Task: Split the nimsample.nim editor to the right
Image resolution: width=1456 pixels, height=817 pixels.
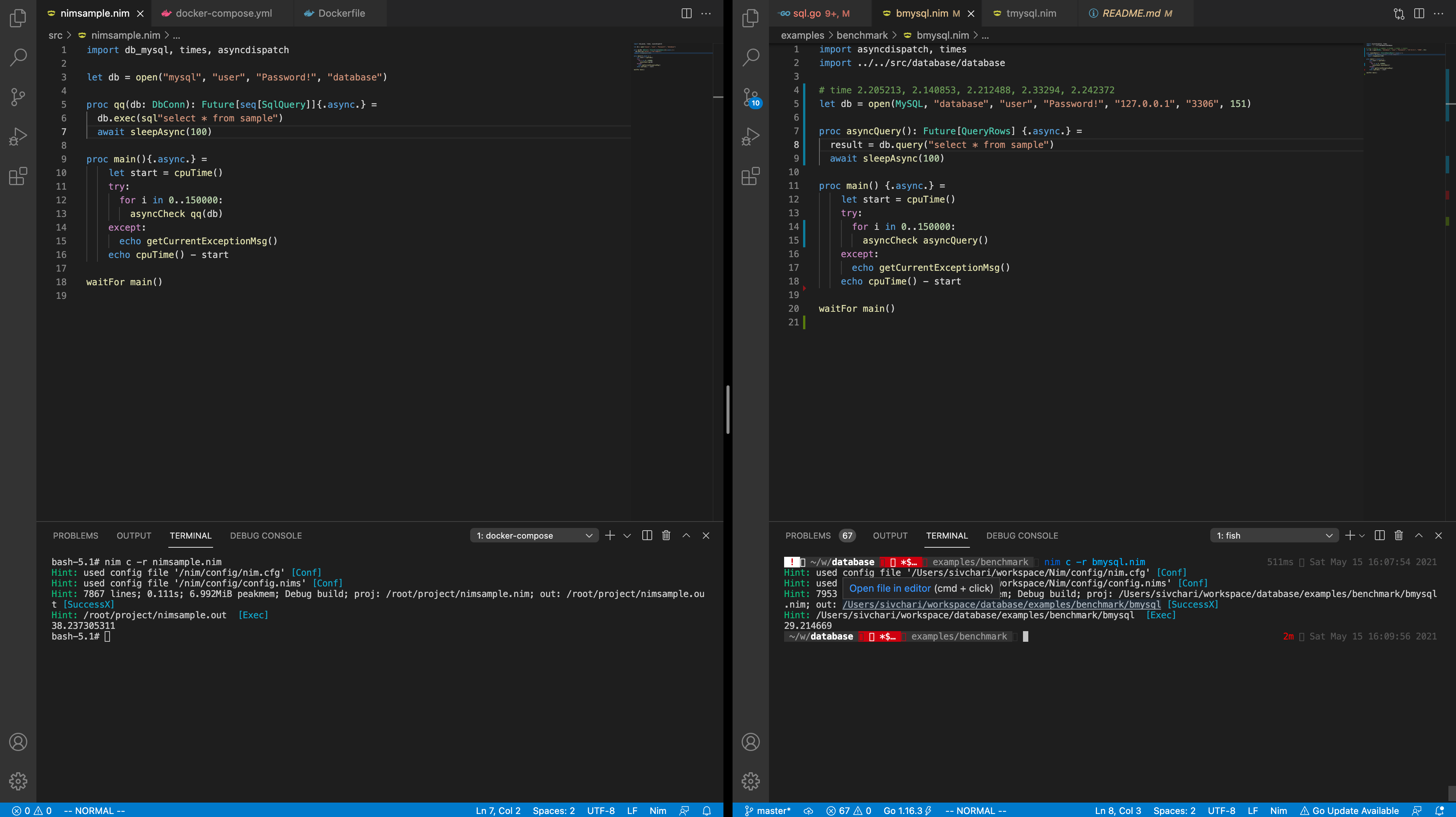Action: [686, 13]
